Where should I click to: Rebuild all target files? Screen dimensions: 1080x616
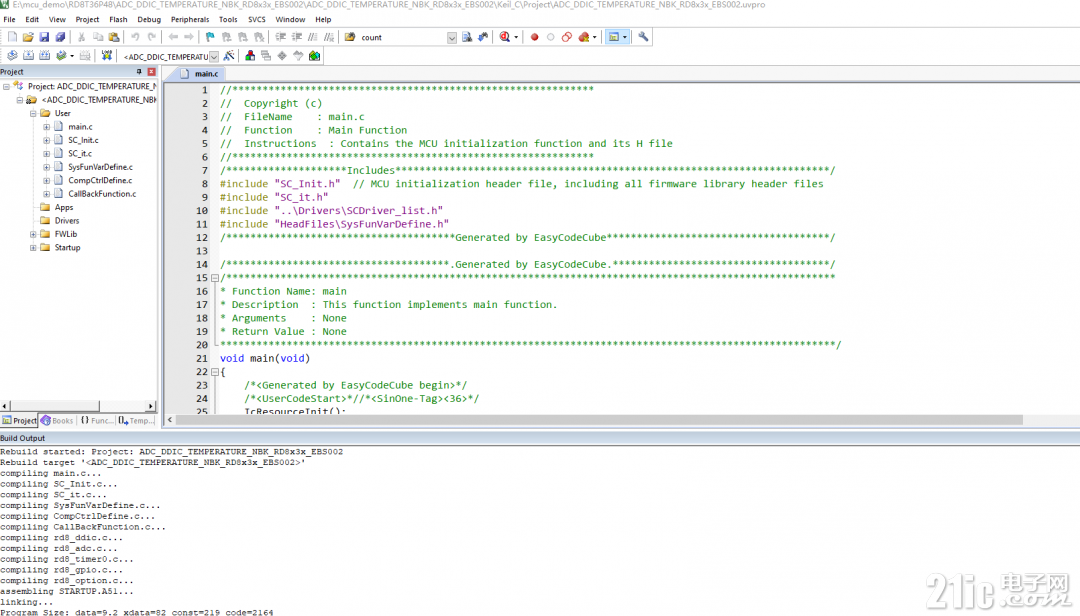coord(45,56)
